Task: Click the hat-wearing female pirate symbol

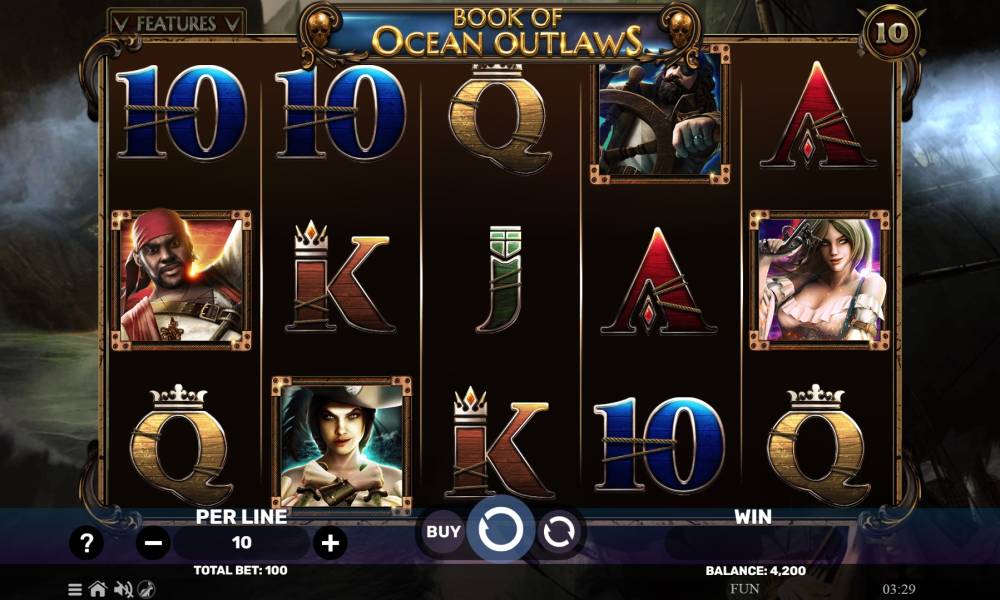Action: click(x=341, y=444)
